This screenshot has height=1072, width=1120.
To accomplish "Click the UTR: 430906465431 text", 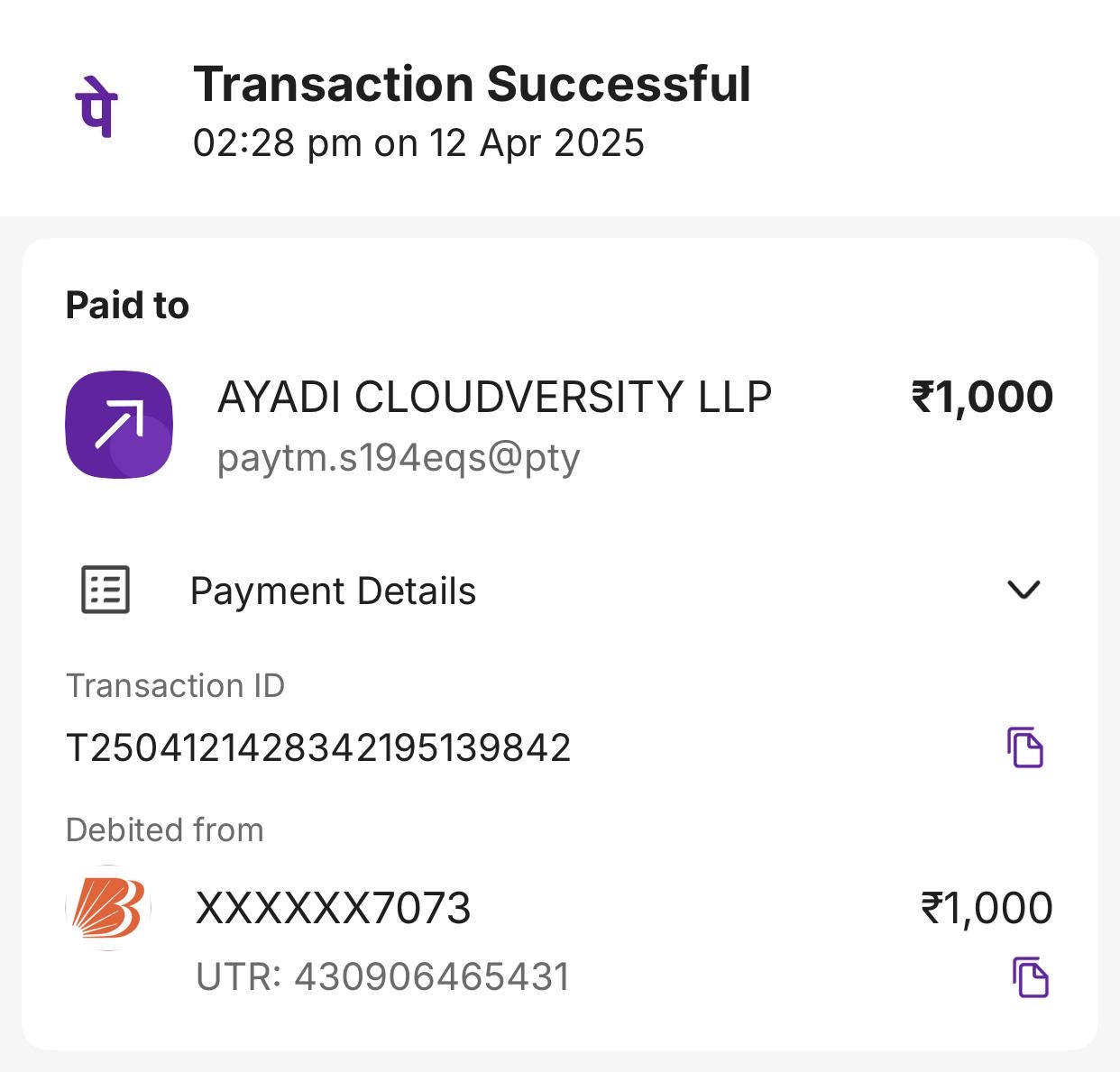I will [382, 977].
